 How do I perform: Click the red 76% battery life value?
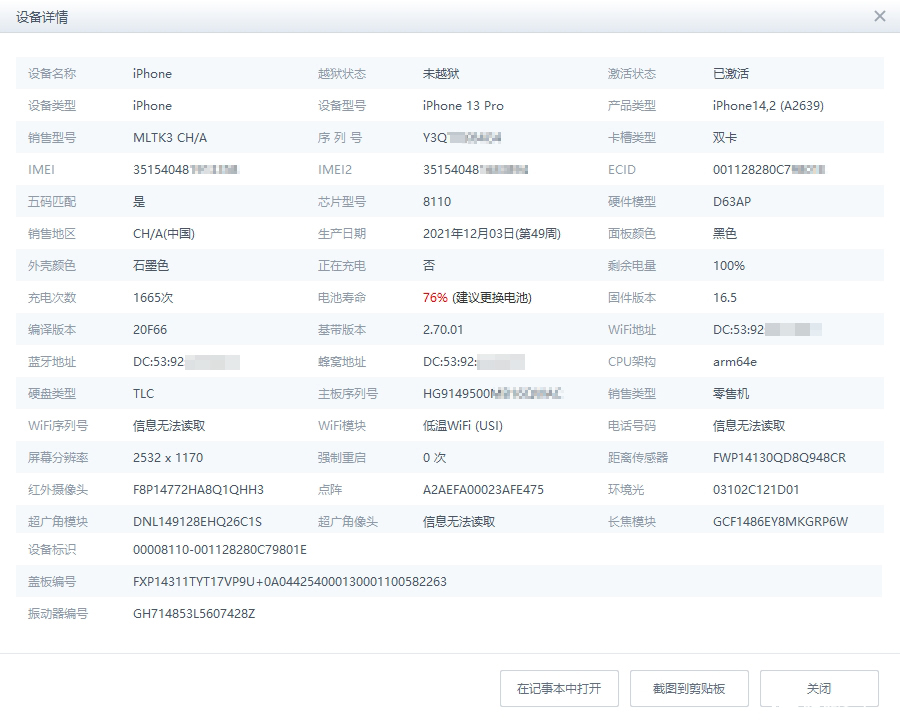pos(435,298)
